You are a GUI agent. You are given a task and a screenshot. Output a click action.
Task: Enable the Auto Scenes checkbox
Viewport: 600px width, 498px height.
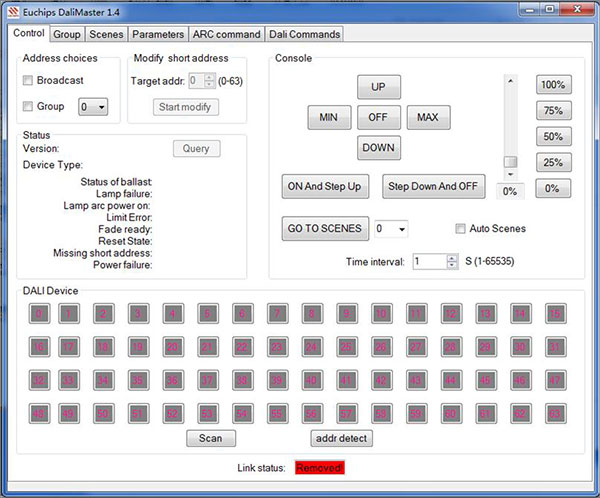pos(461,229)
